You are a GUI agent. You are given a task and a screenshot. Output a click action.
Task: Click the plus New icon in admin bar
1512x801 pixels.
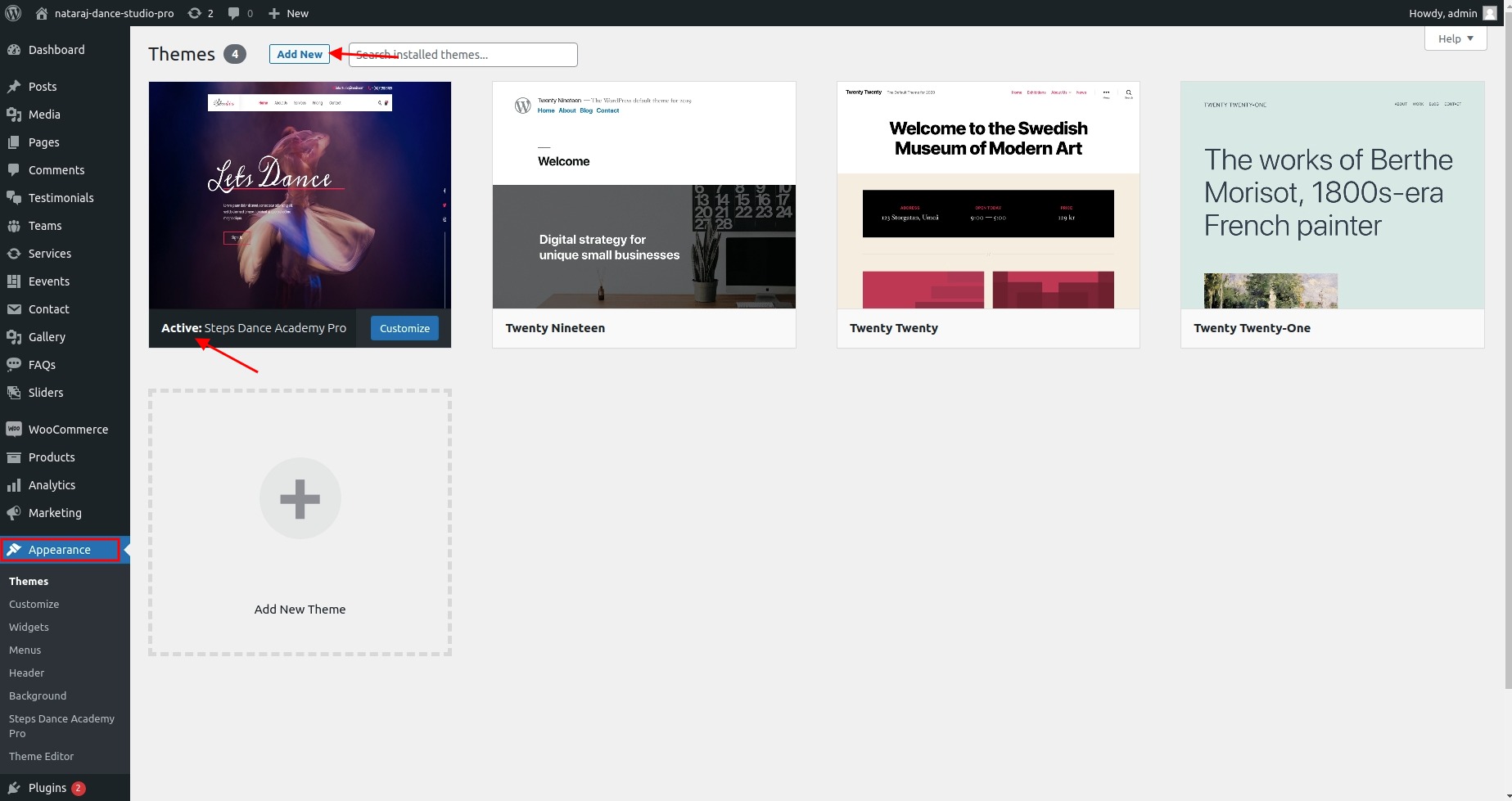pyautogui.click(x=274, y=13)
